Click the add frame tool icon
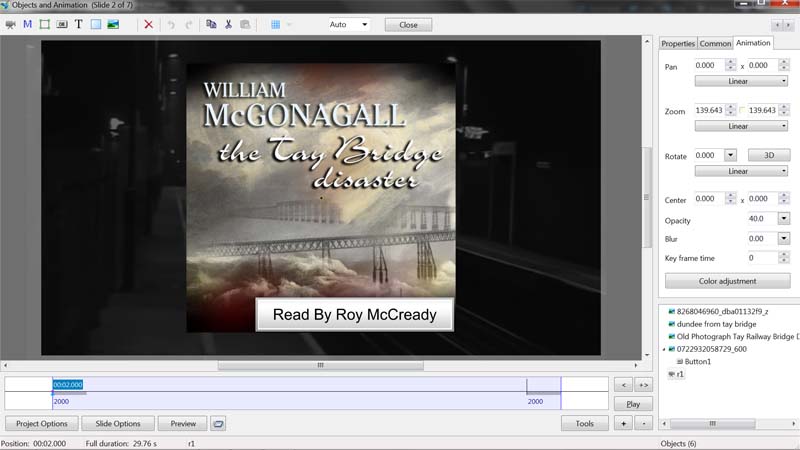The height and width of the screenshot is (450, 800). coord(44,24)
